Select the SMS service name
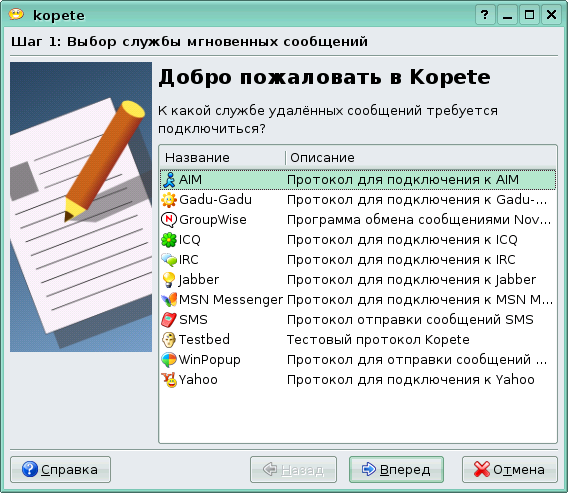This screenshot has width=568, height=493. pos(193,319)
